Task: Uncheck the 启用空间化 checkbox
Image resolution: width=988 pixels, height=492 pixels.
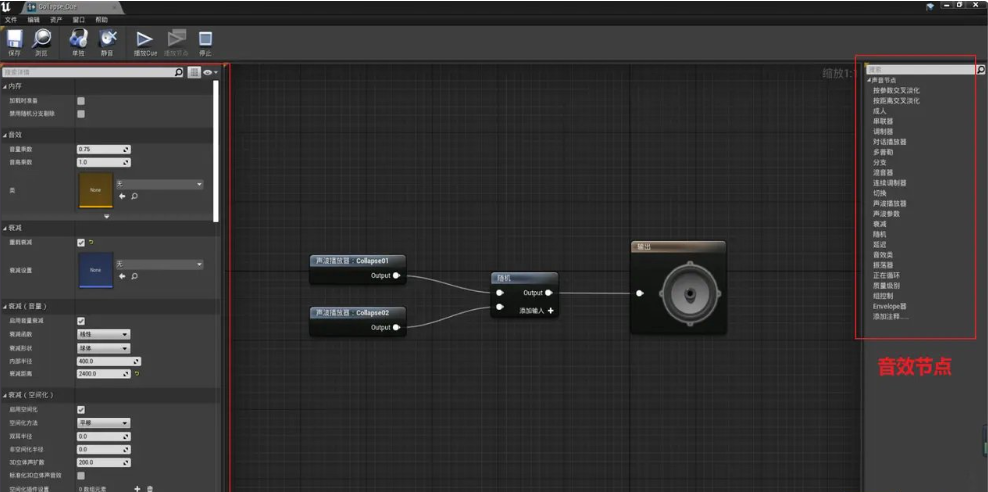Action: click(x=81, y=409)
